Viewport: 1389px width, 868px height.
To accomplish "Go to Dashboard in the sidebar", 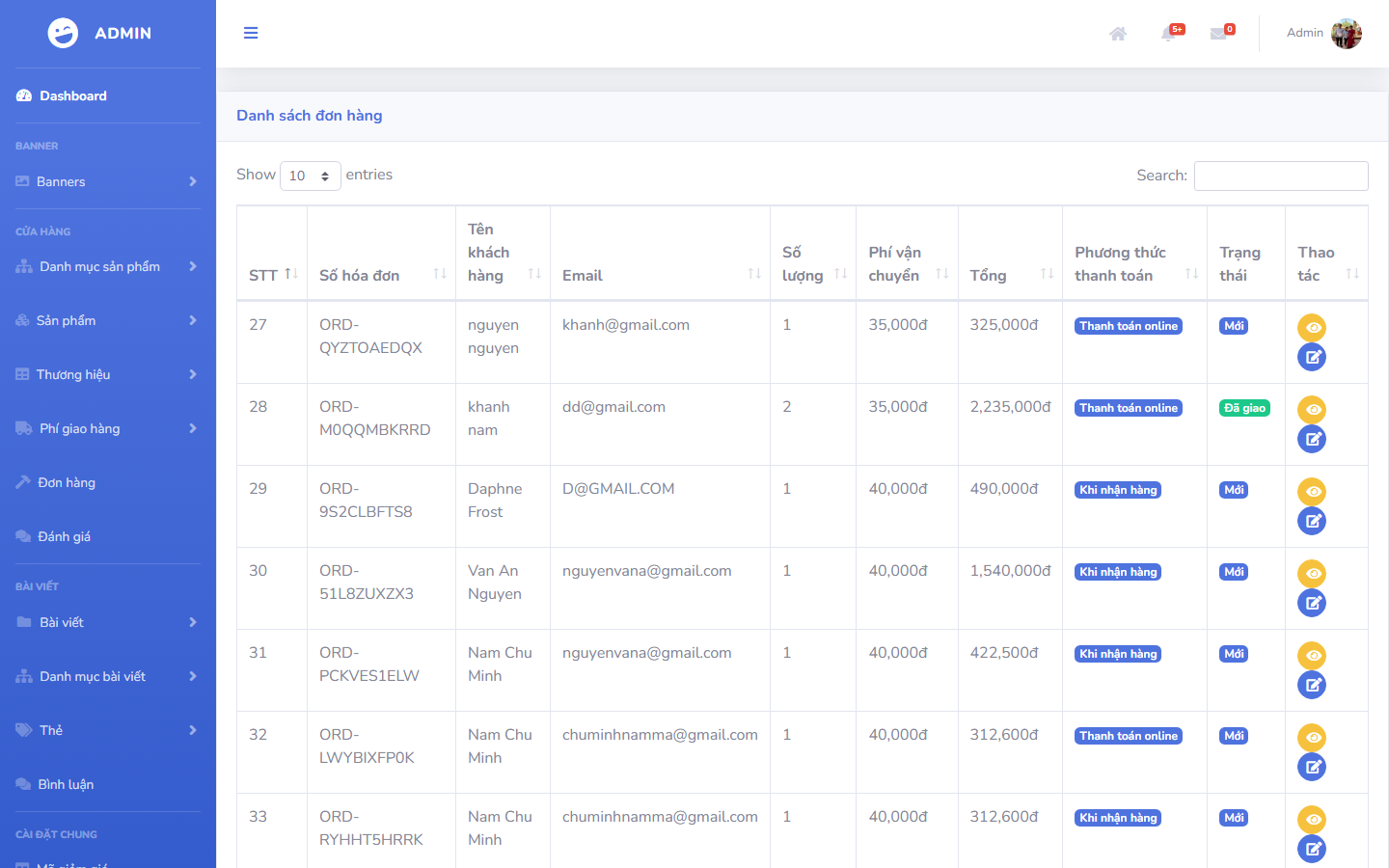I will (108, 95).
